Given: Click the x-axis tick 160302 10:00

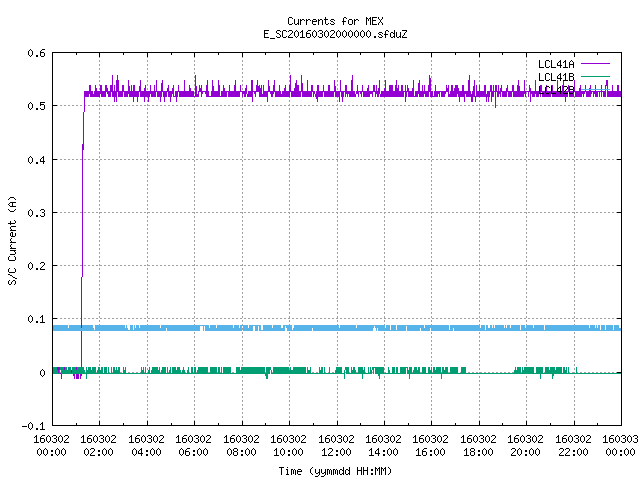Looking at the screenshot, I should tap(288, 446).
